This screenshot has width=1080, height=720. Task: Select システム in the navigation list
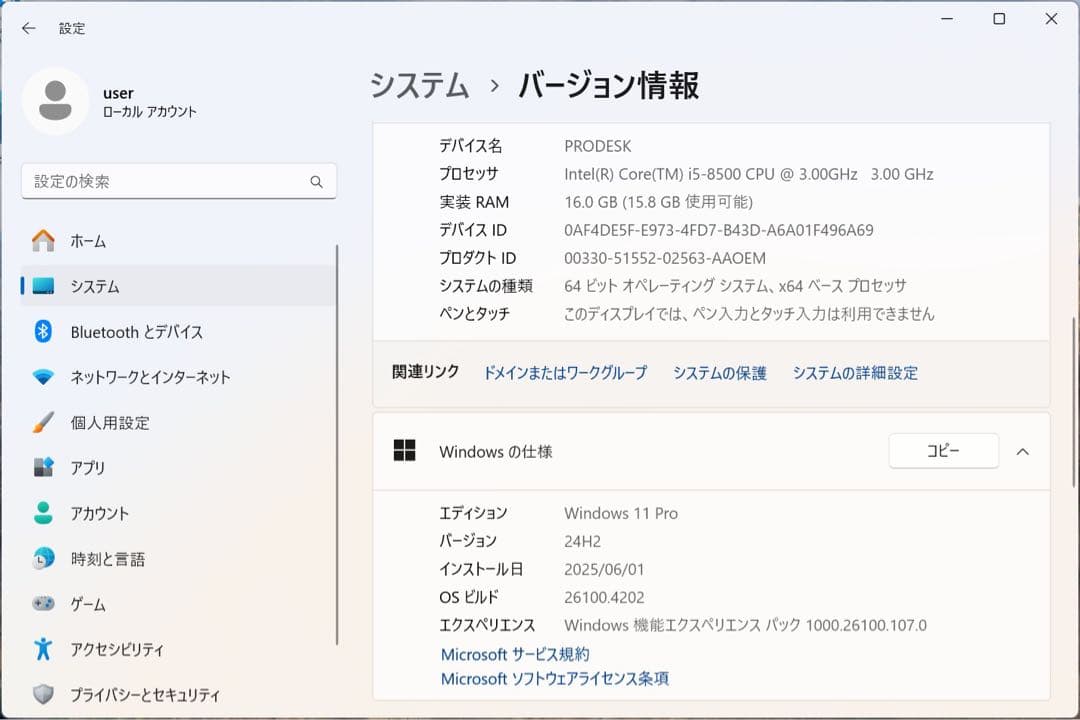pos(42,286)
